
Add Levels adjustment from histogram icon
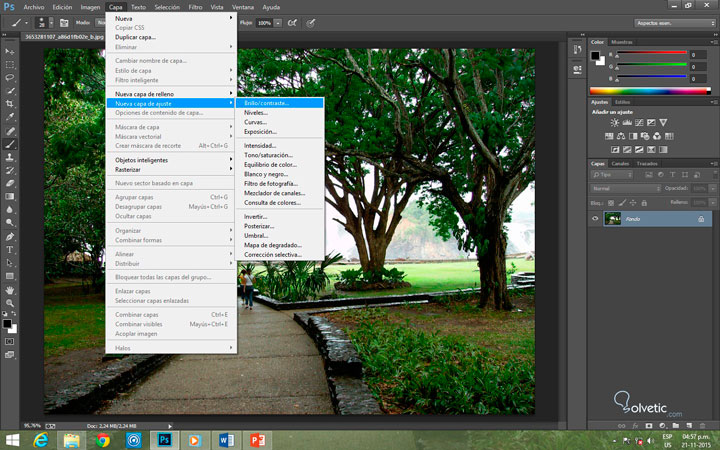point(627,123)
